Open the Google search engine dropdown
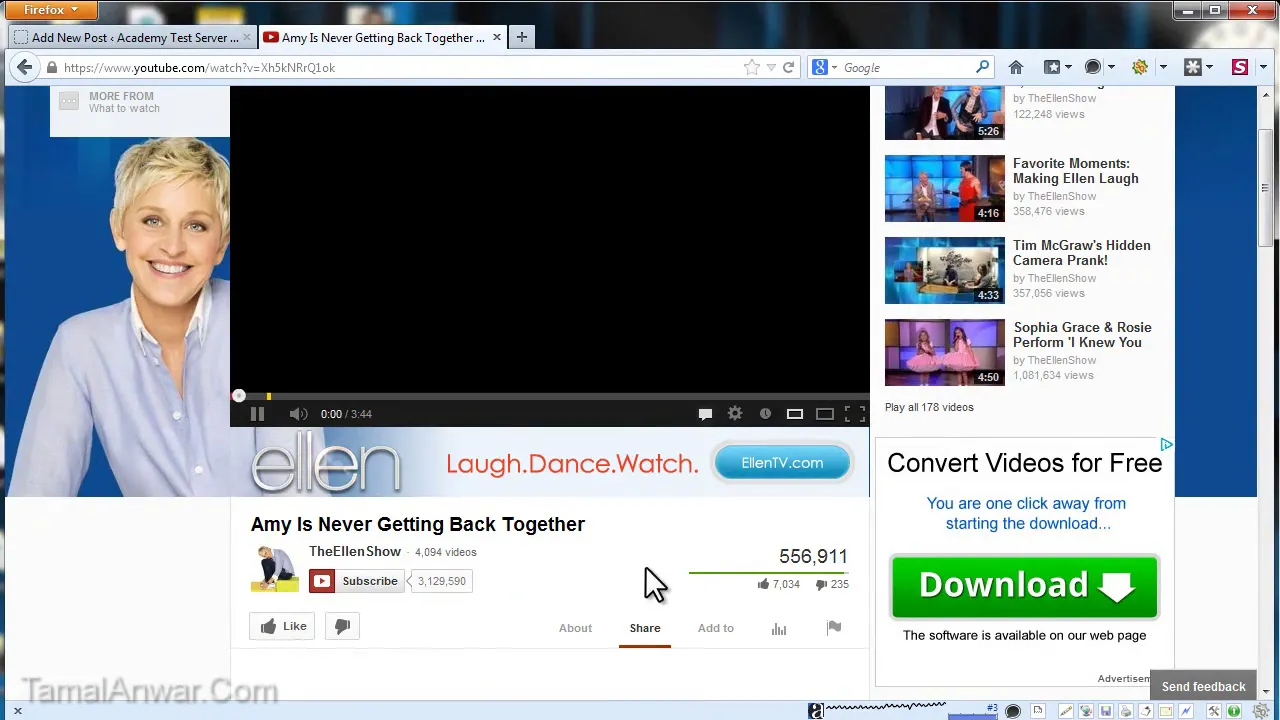Screen dimensions: 1280x720 point(825,67)
